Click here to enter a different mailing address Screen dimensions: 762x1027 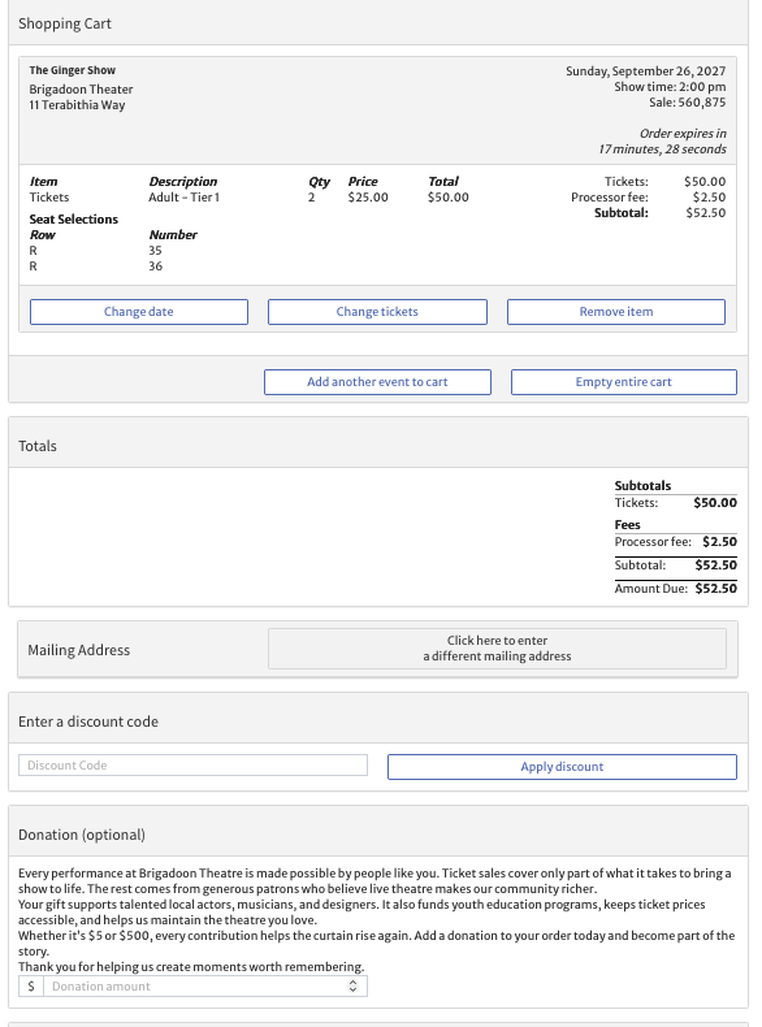[x=497, y=648]
